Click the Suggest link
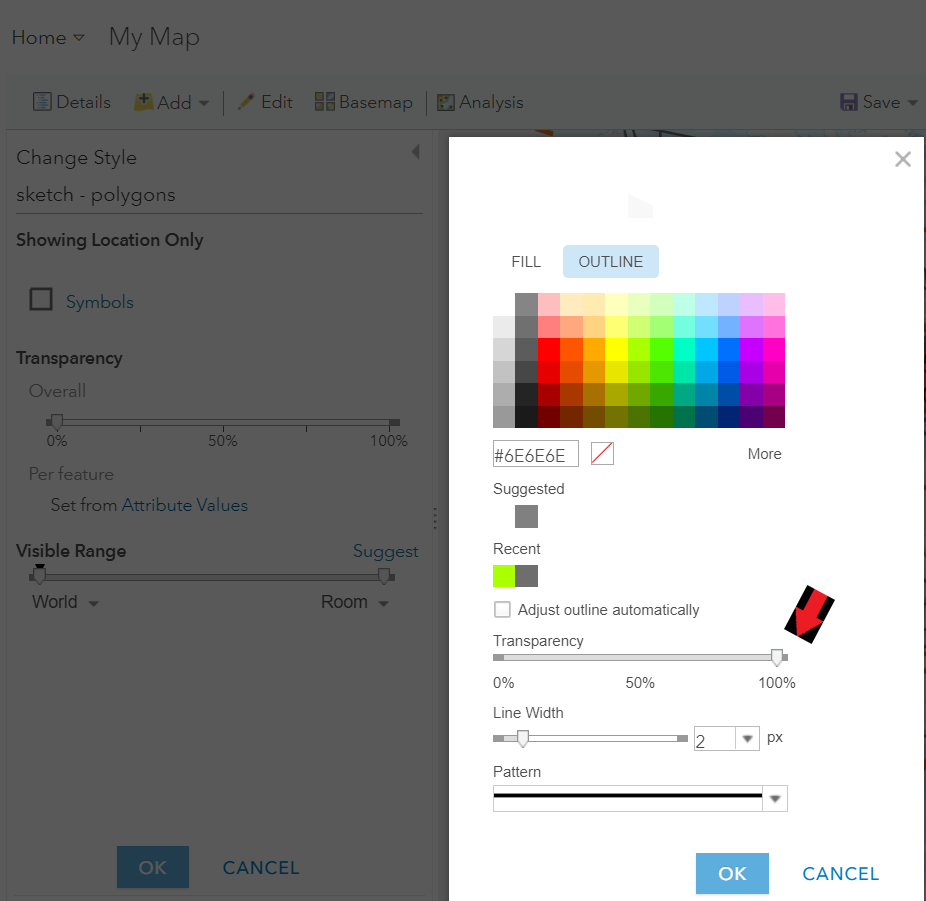The height and width of the screenshot is (901, 926). [386, 551]
